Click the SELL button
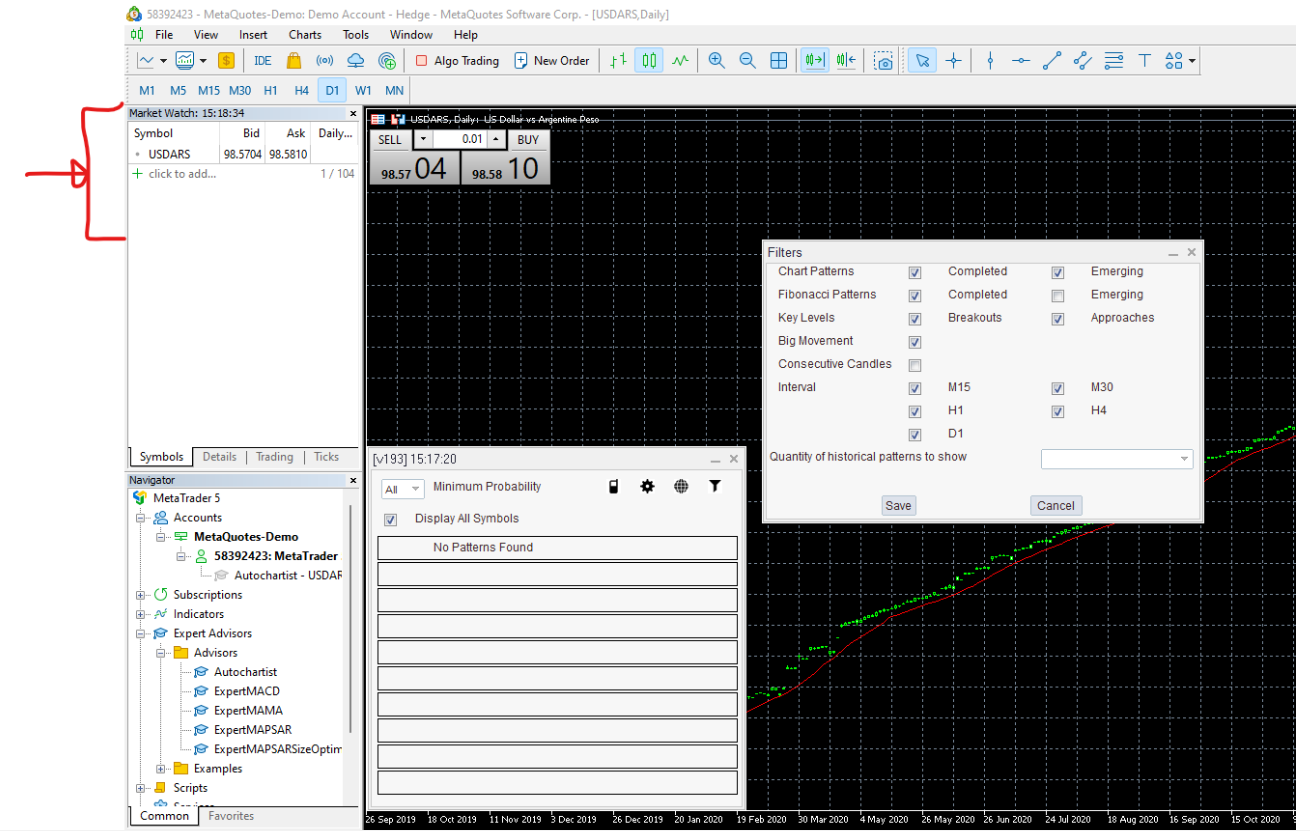 [390, 140]
